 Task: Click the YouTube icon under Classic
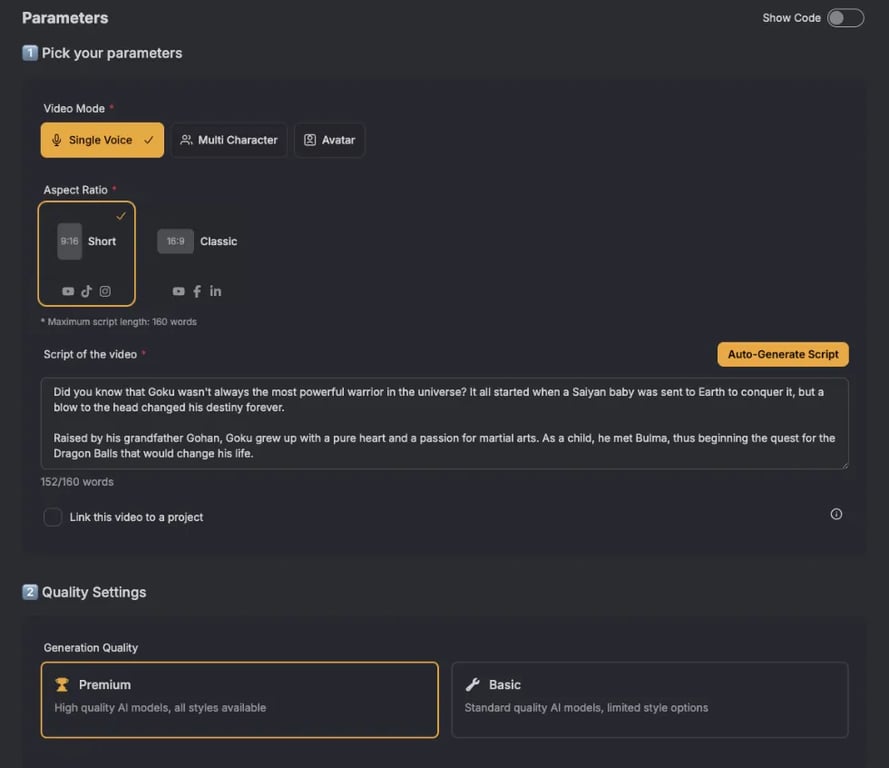(178, 291)
